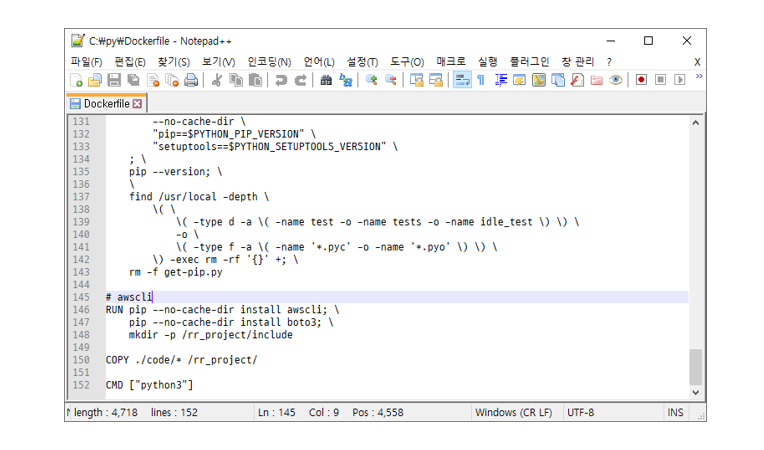The width and height of the screenshot is (764, 450).
Task: Toggle word wrap in the toolbar
Action: (x=462, y=80)
